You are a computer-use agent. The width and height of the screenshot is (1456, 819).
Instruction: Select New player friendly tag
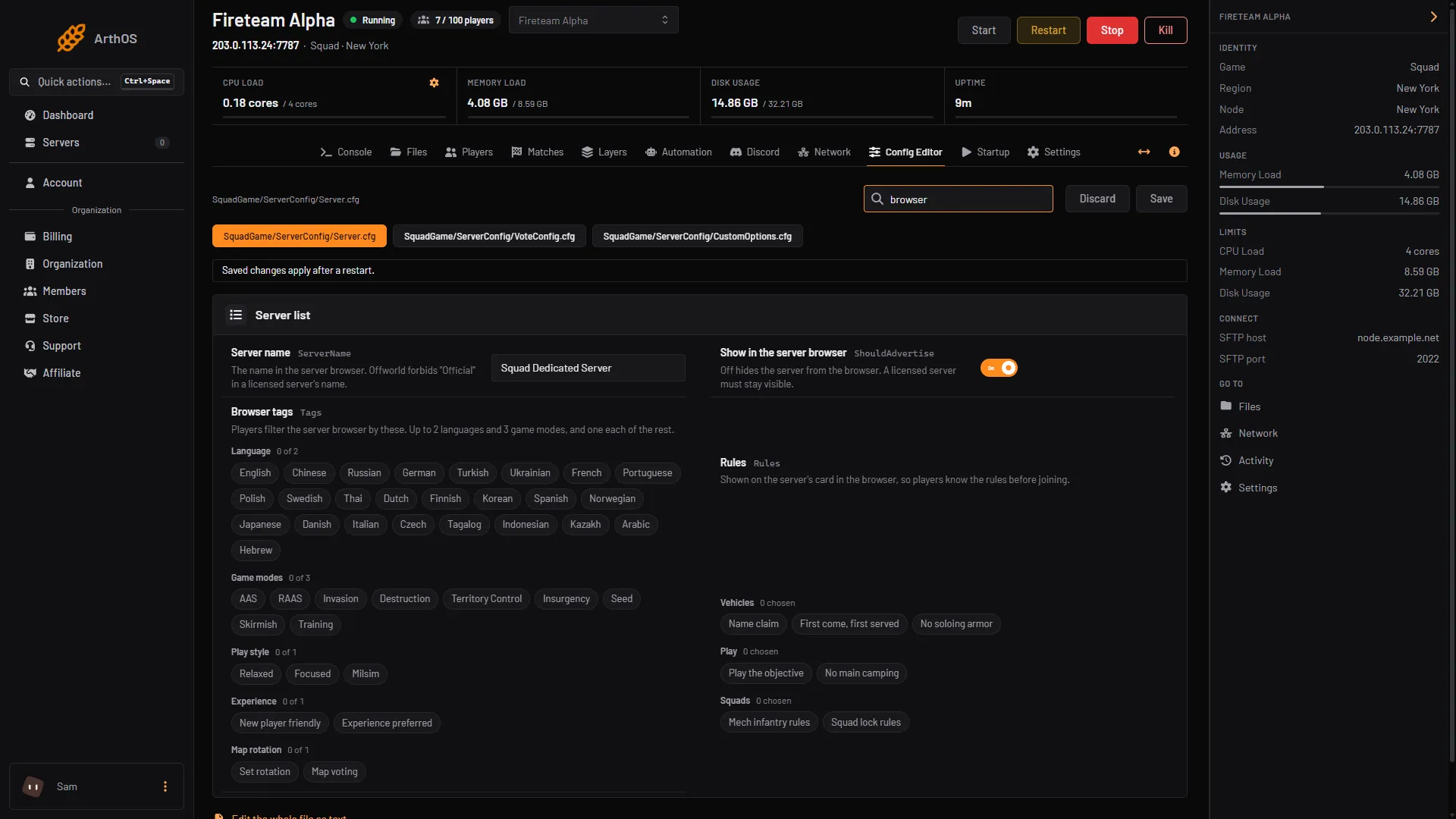click(x=280, y=723)
